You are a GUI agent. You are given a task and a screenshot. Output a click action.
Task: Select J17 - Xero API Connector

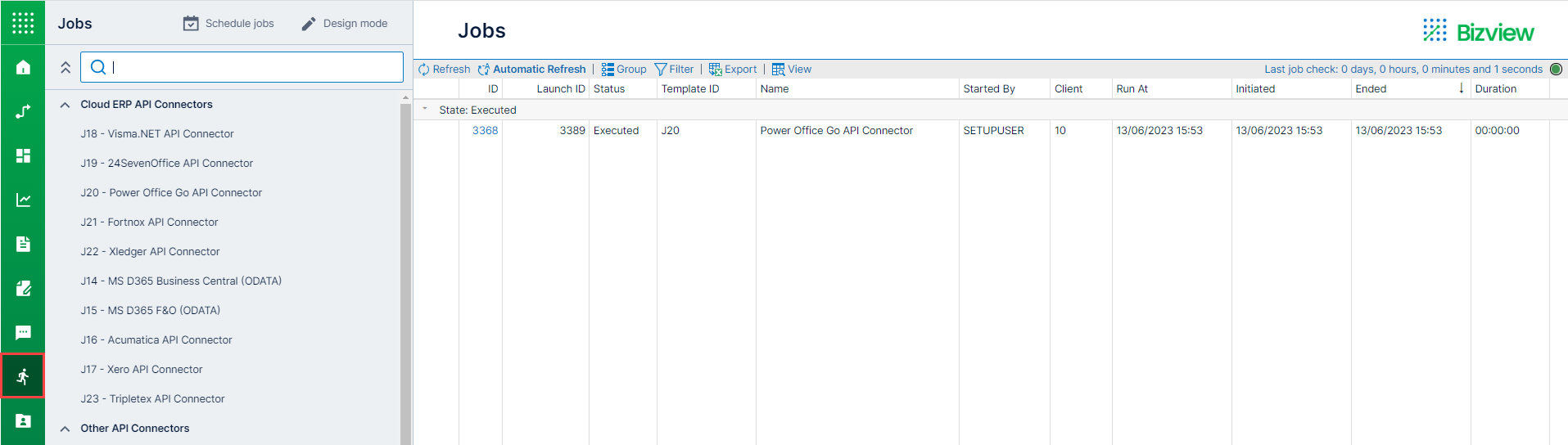pyautogui.click(x=142, y=369)
